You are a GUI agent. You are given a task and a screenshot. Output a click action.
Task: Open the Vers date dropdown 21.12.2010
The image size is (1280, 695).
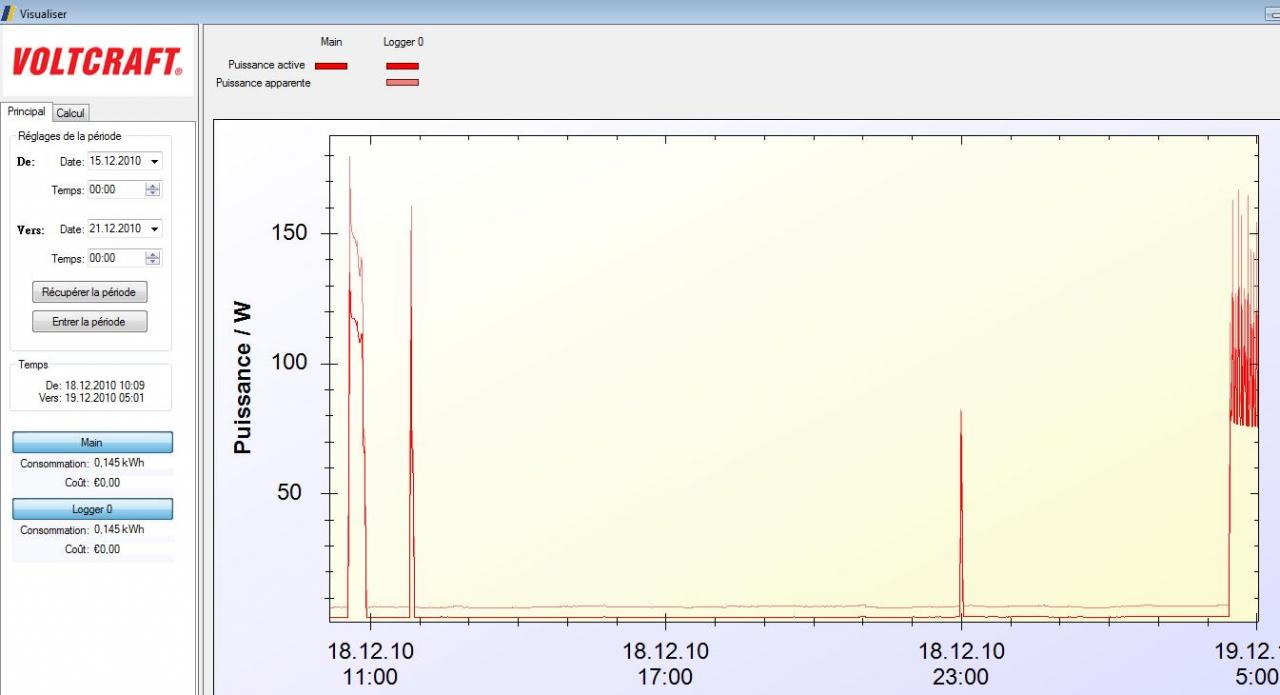(155, 229)
